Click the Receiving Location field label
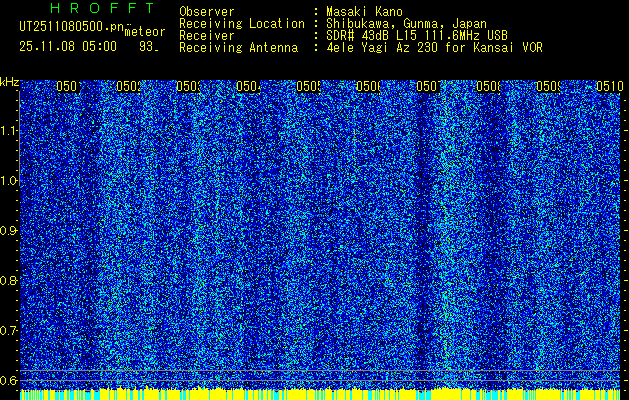 pos(241,23)
